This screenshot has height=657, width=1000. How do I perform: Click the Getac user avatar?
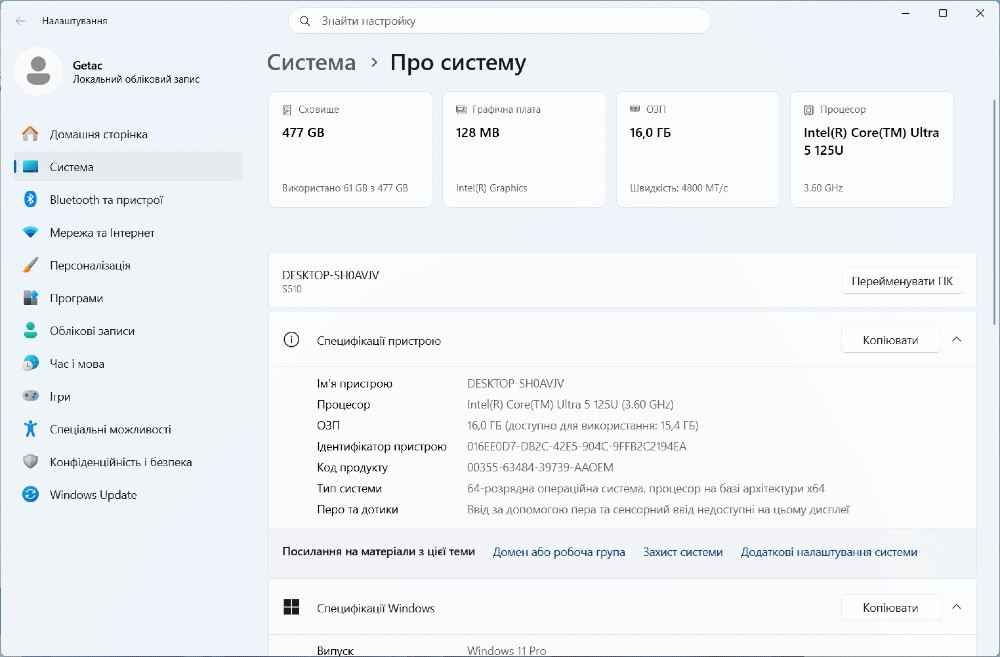pyautogui.click(x=38, y=71)
